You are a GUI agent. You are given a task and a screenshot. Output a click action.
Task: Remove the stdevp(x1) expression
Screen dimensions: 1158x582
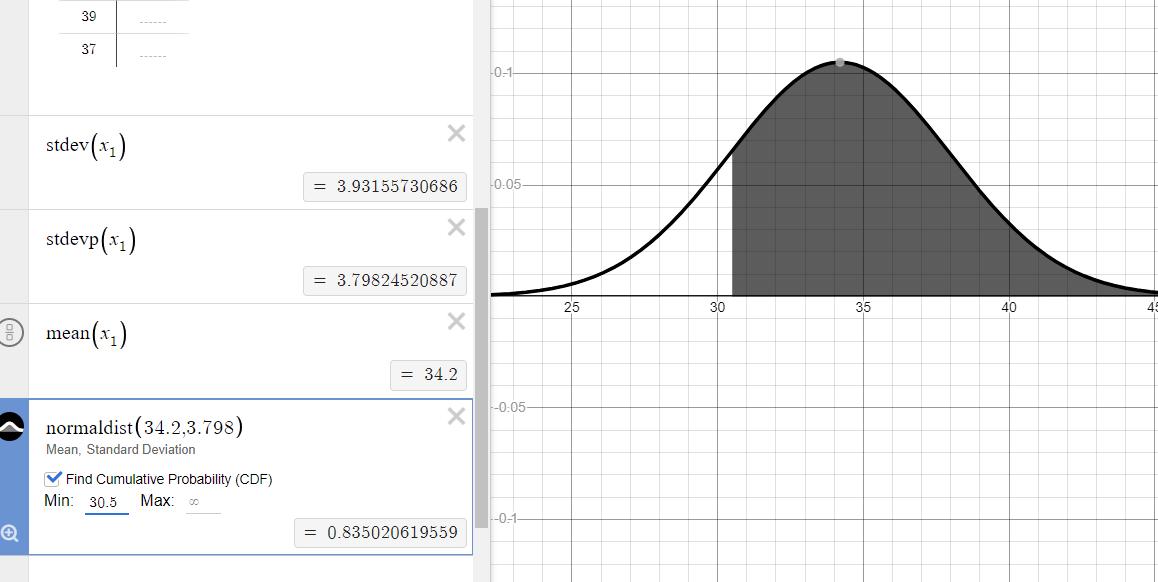pyautogui.click(x=456, y=228)
